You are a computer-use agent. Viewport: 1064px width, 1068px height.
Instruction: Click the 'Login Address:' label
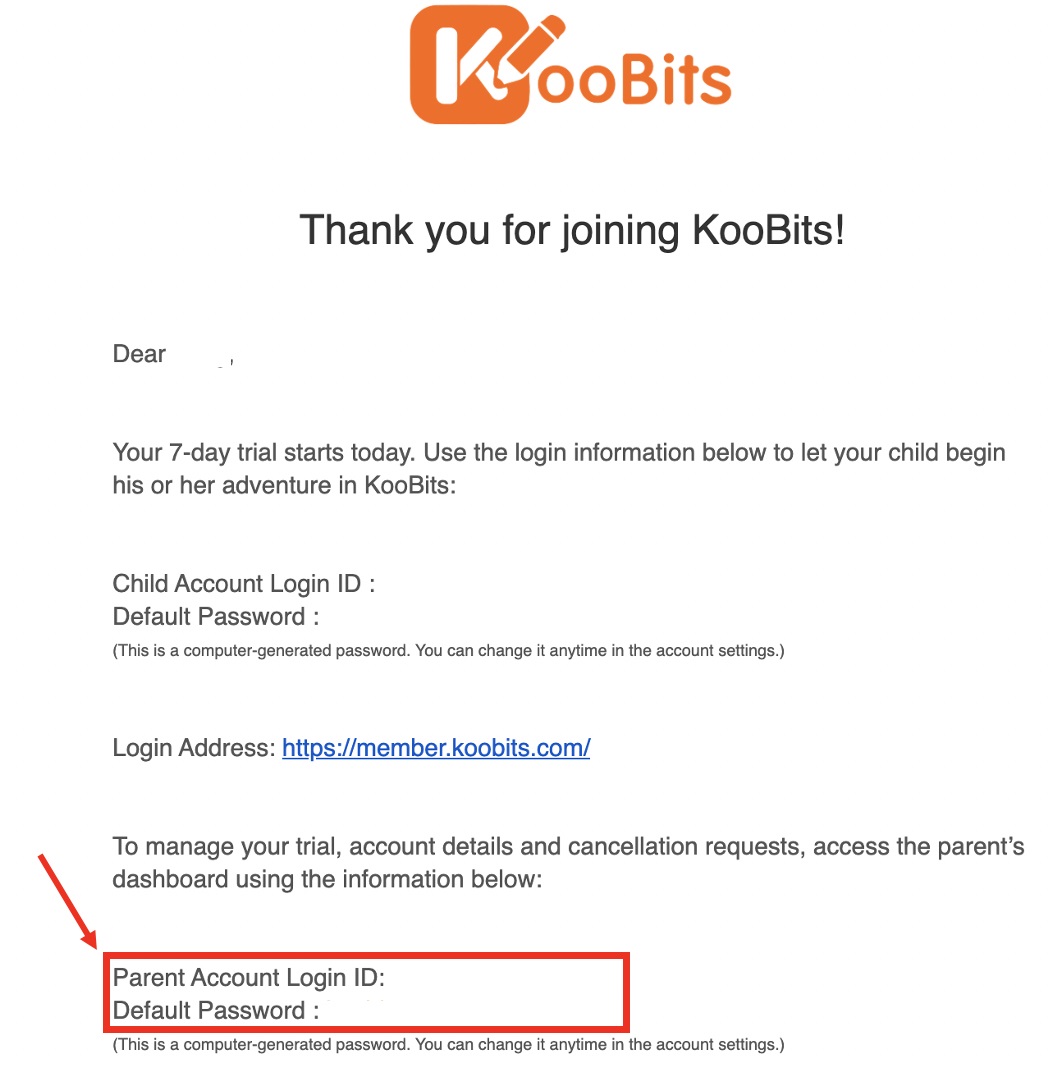click(x=194, y=748)
